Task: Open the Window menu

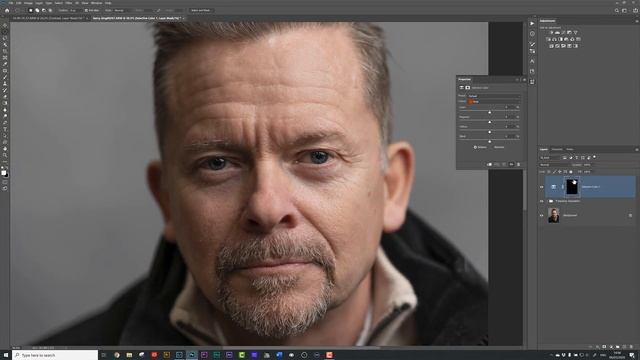Action: coord(96,3)
